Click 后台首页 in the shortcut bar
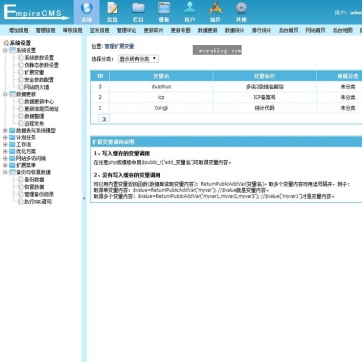362x362 pixels. click(x=289, y=30)
